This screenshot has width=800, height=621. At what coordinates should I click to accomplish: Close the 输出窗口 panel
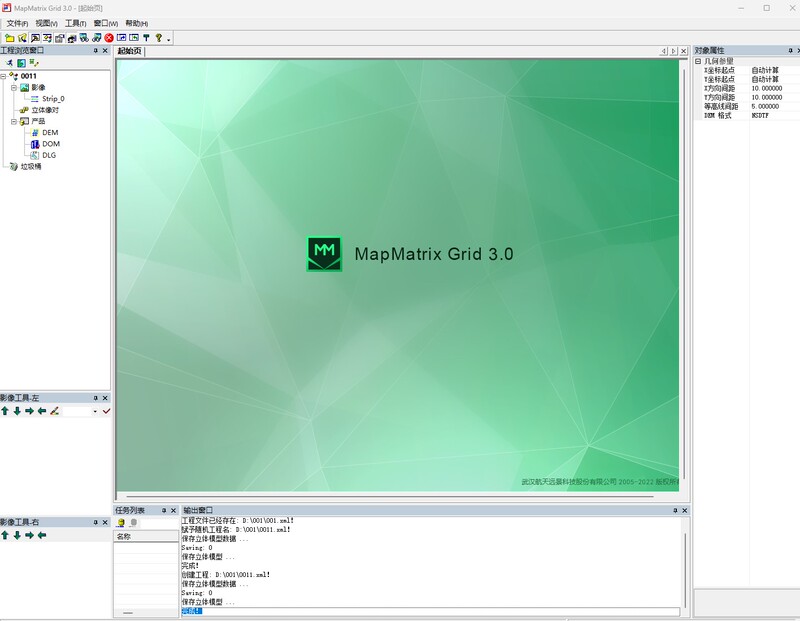[x=685, y=510]
